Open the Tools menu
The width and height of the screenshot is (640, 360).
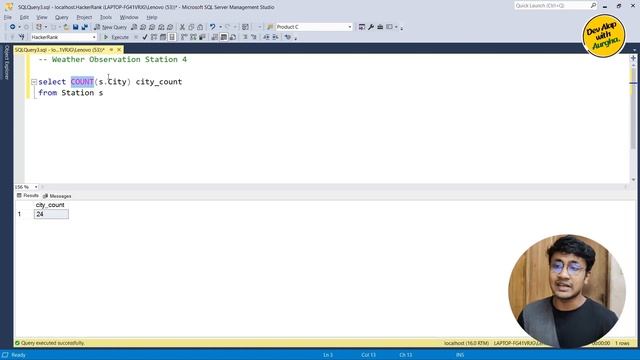pyautogui.click(x=106, y=18)
